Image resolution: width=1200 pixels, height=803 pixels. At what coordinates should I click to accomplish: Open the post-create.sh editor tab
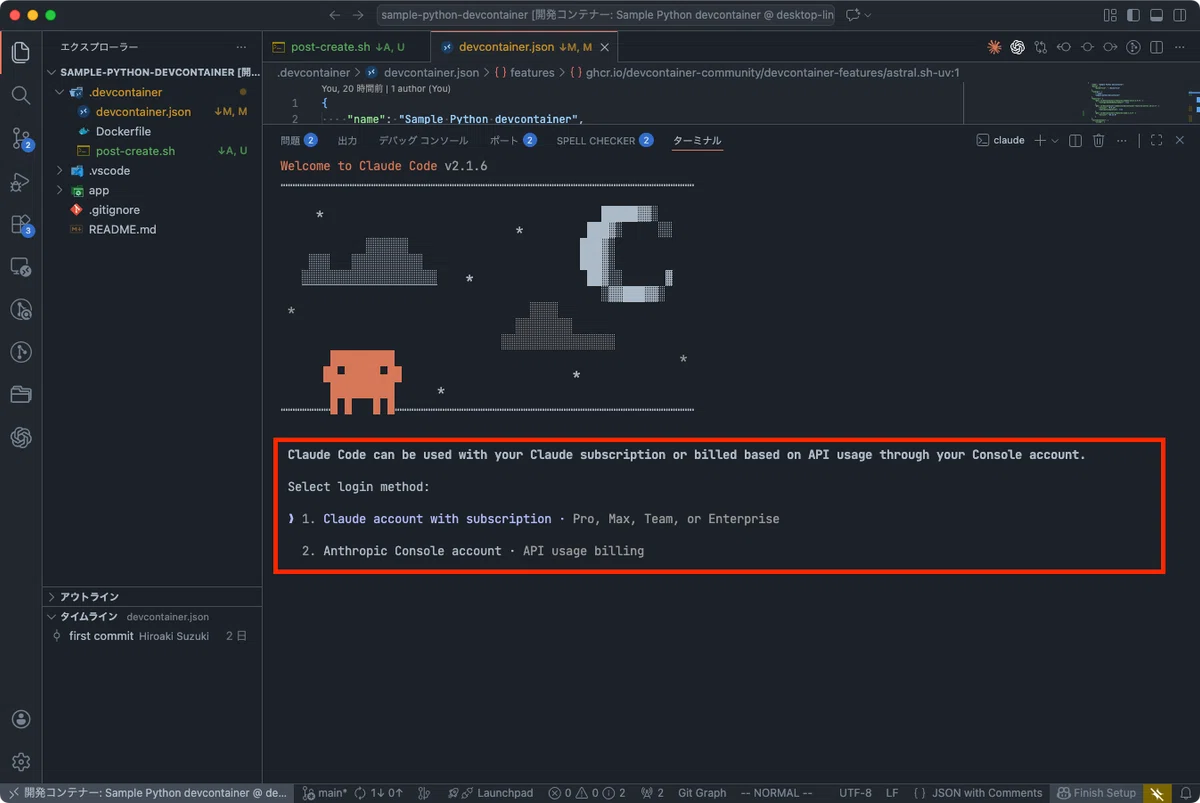pos(346,47)
